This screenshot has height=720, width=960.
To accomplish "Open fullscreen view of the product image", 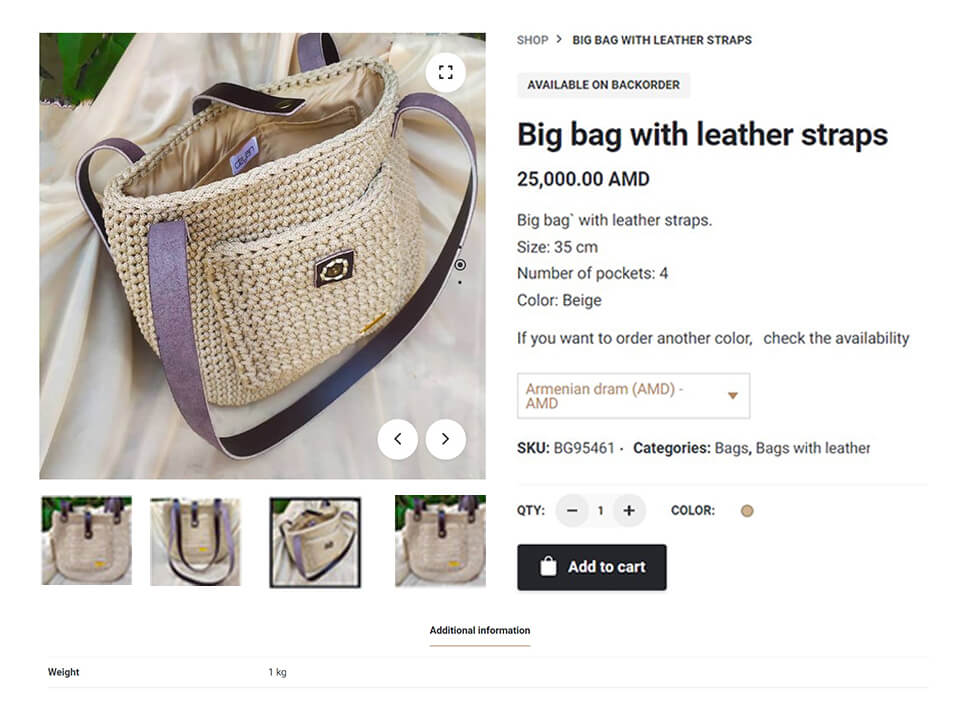I will click(x=446, y=72).
